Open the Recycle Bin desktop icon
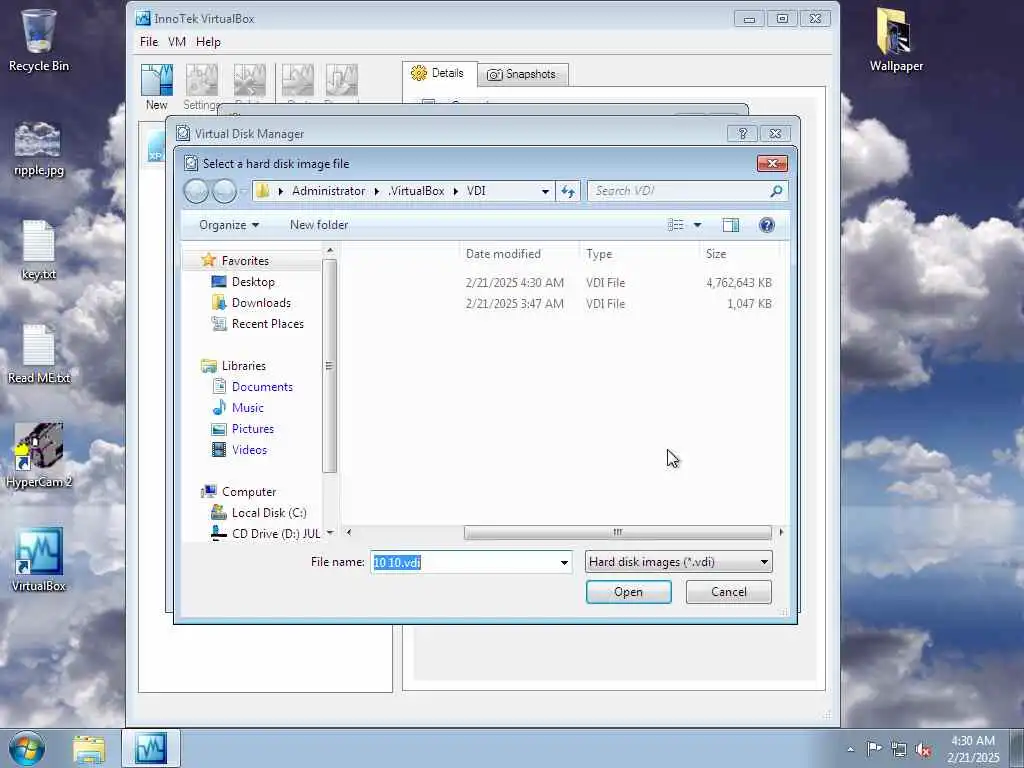This screenshot has height=768, width=1024. [39, 39]
